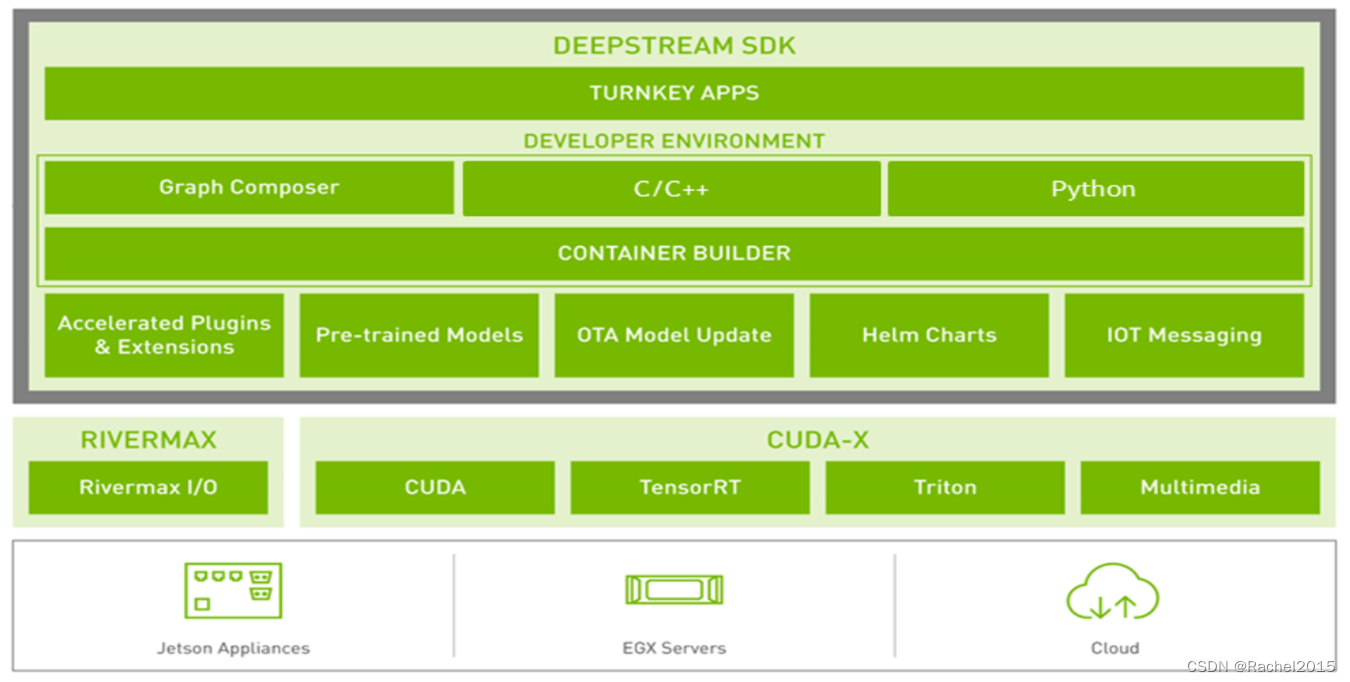
Task: Click the Cloud label text
Action: pos(1114,648)
